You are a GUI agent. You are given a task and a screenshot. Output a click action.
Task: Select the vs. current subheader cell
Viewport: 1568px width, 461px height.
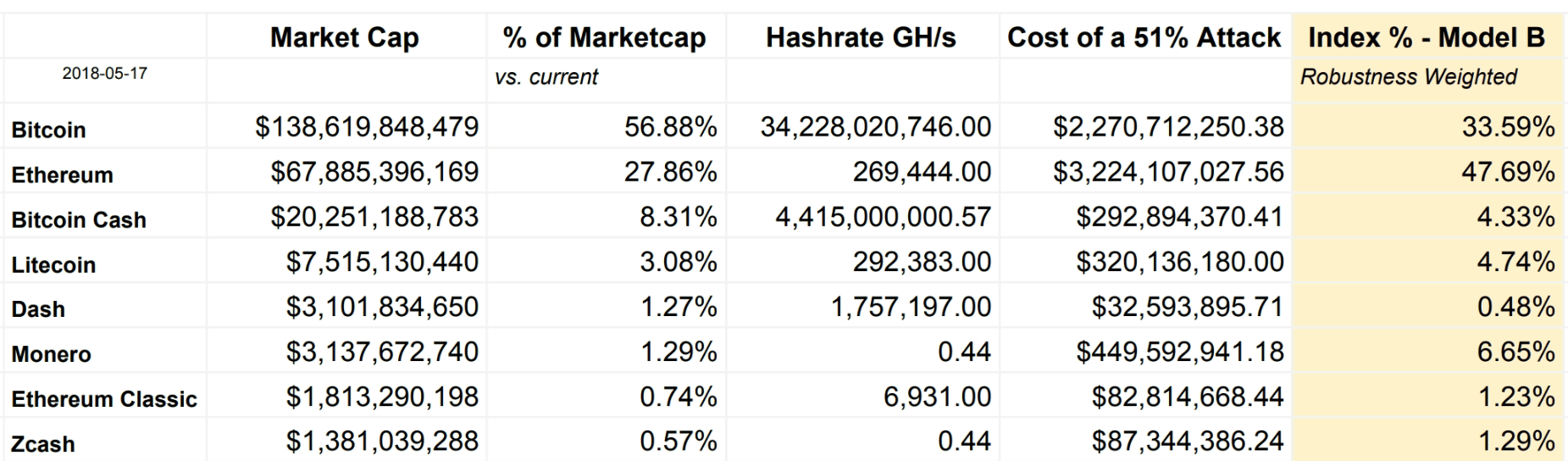click(x=546, y=77)
